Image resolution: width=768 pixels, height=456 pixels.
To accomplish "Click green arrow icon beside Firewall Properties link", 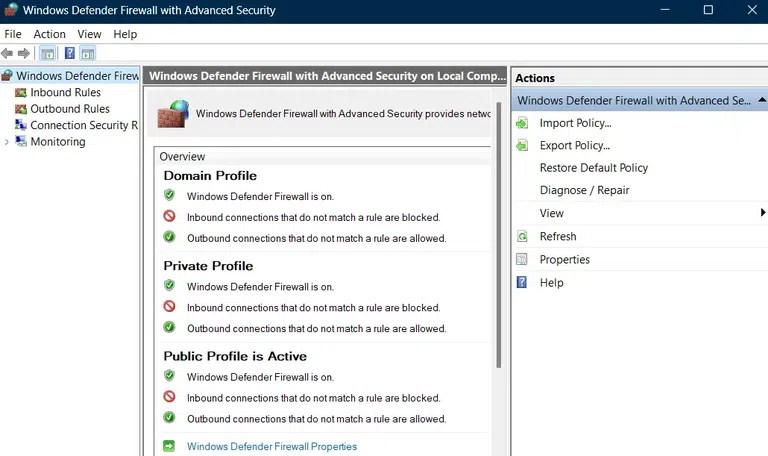I will point(169,446).
